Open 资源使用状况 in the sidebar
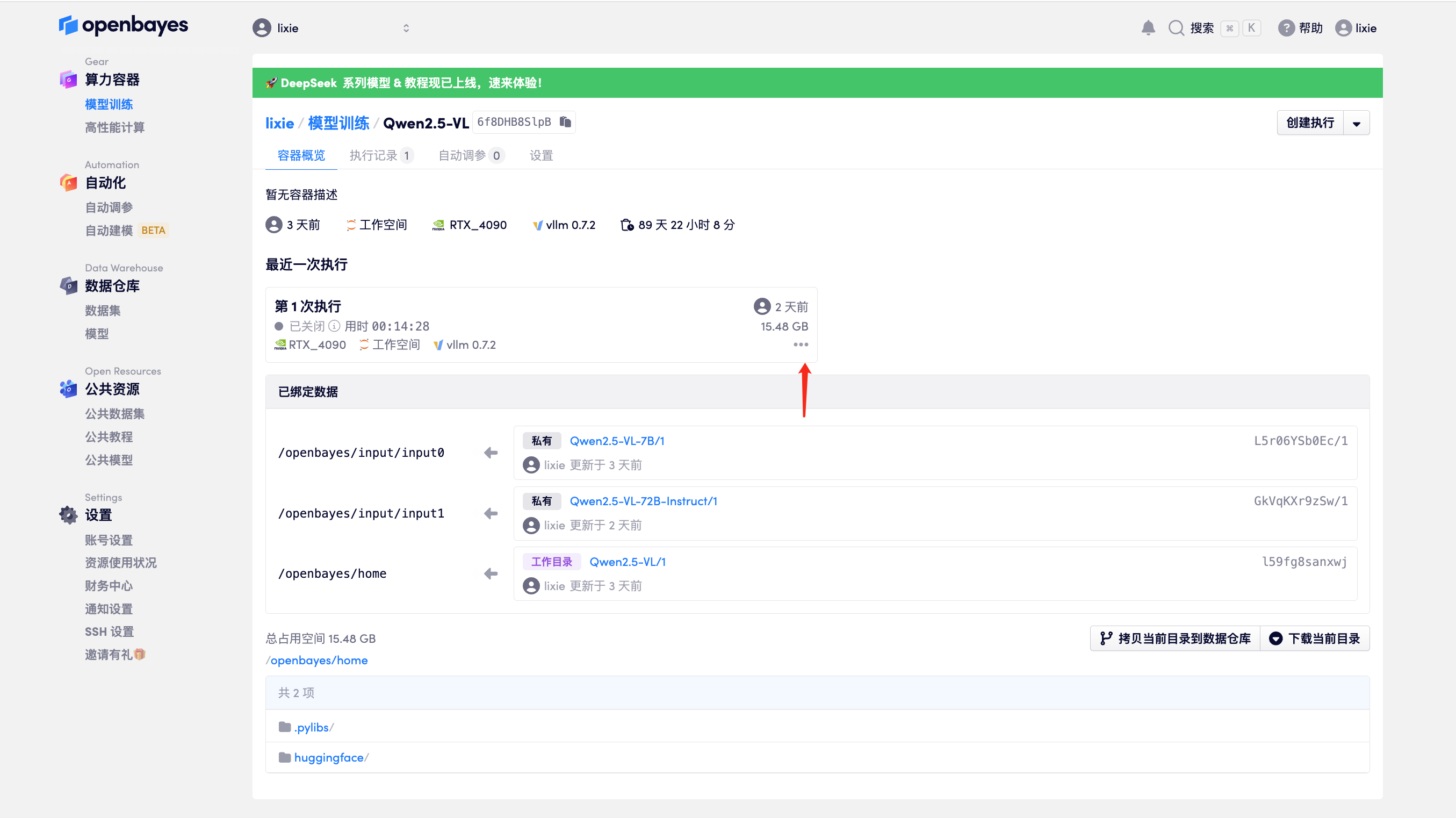Screen dimensions: 1456x818 click(120, 563)
